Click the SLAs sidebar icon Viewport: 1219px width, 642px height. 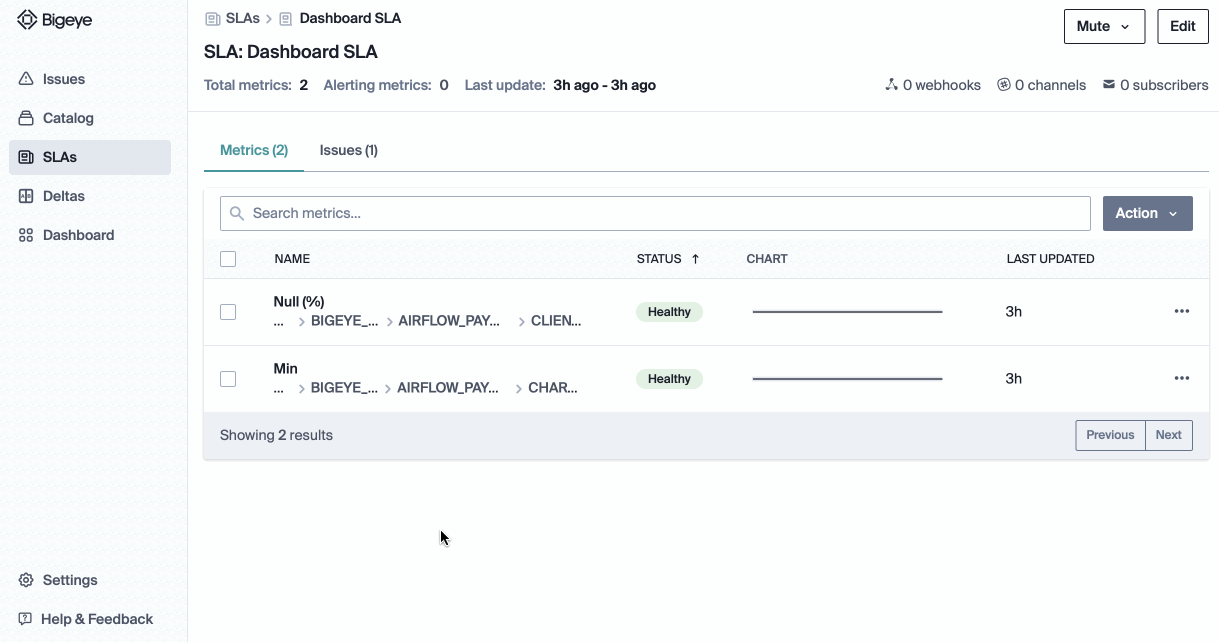click(x=26, y=157)
